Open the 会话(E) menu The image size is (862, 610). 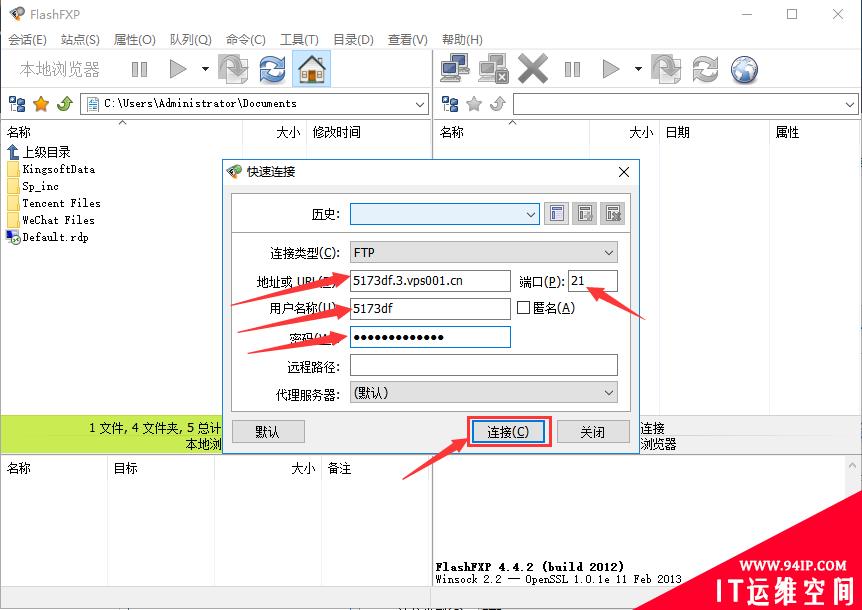coord(27,40)
